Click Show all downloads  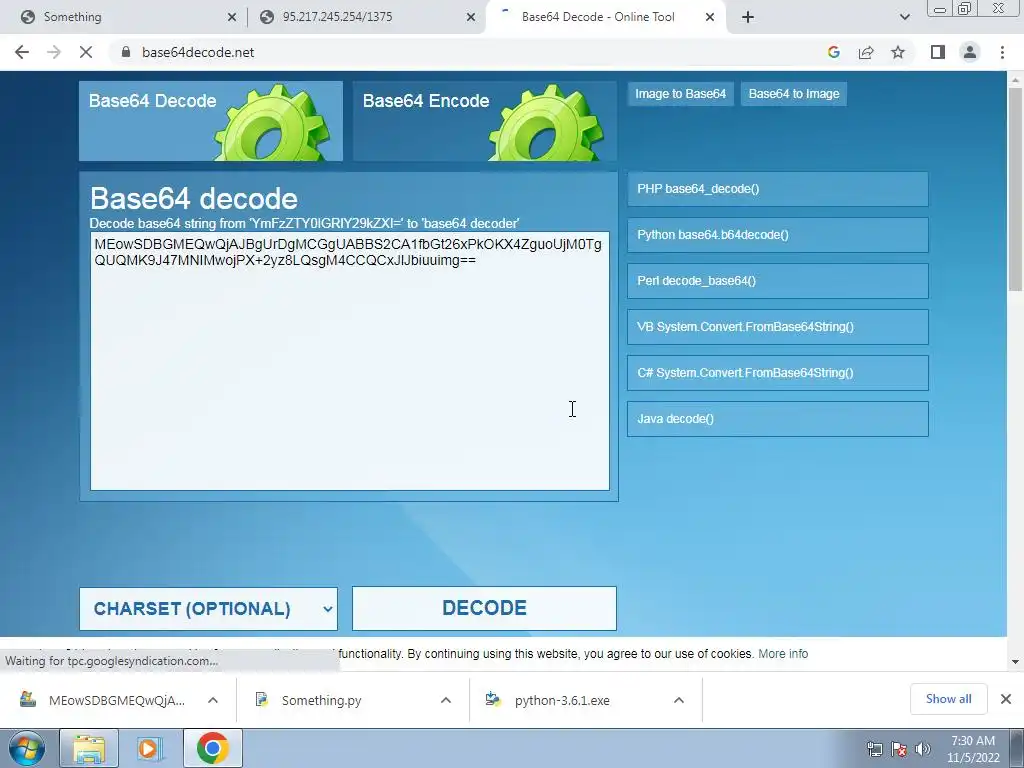pos(948,699)
